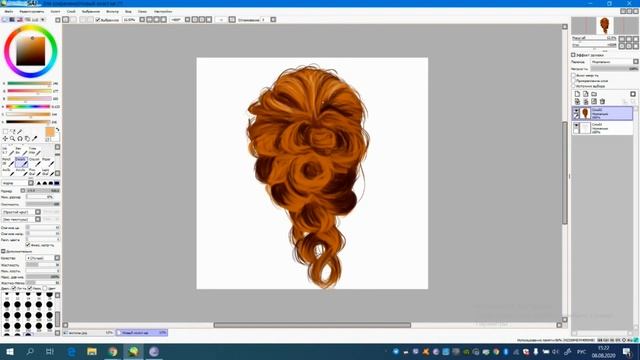Toggle the selection source layer checkbox
Screen dimensions: 640x360
click(573, 86)
